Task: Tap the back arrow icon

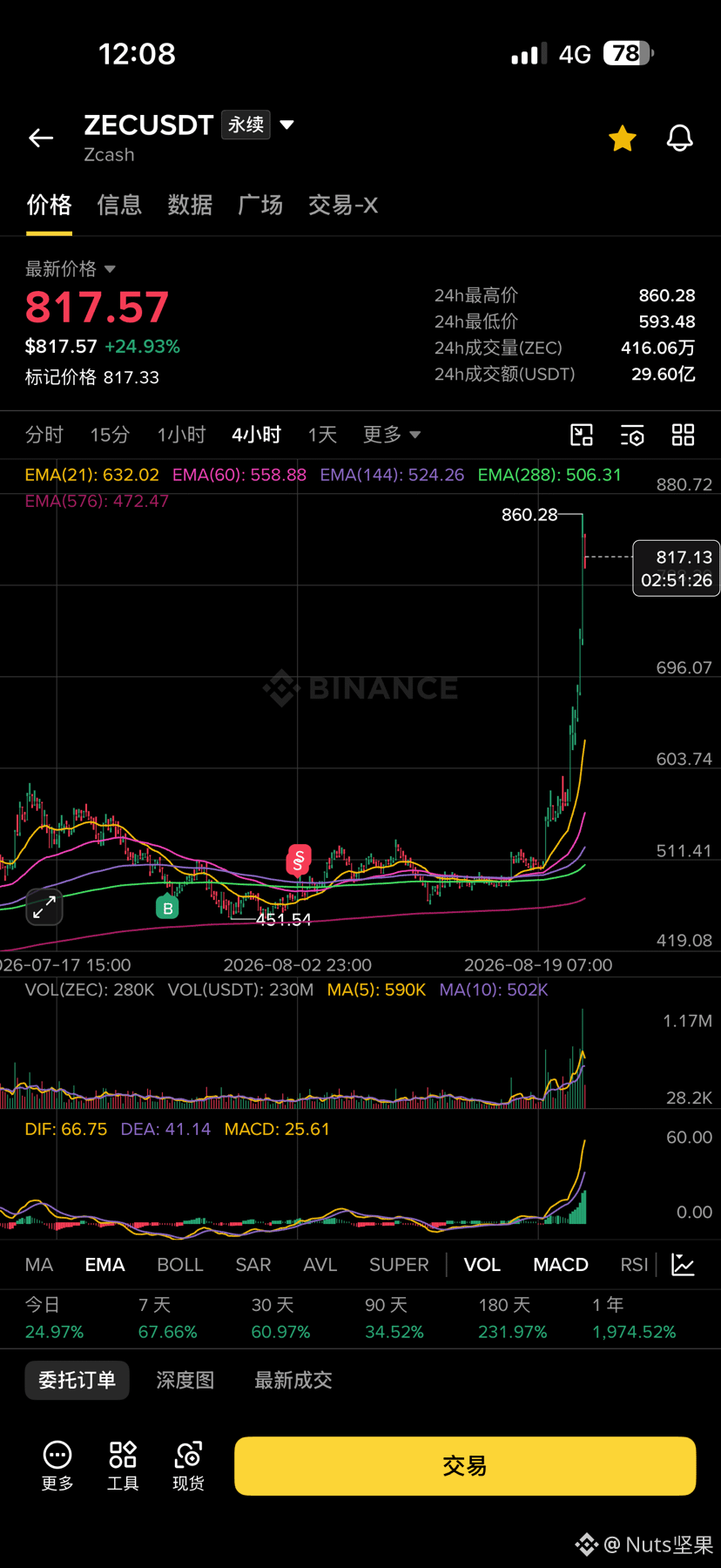Action: tap(41, 138)
